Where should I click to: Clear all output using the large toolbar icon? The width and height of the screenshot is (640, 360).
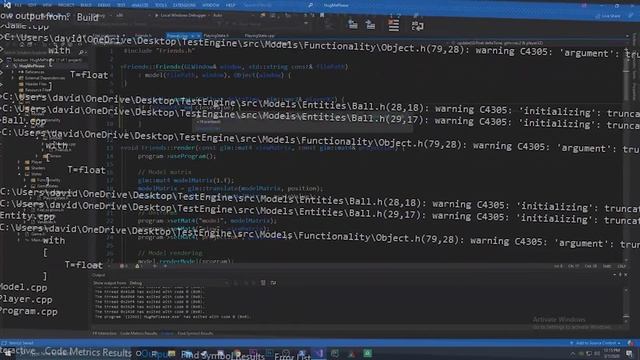coord(393,25)
